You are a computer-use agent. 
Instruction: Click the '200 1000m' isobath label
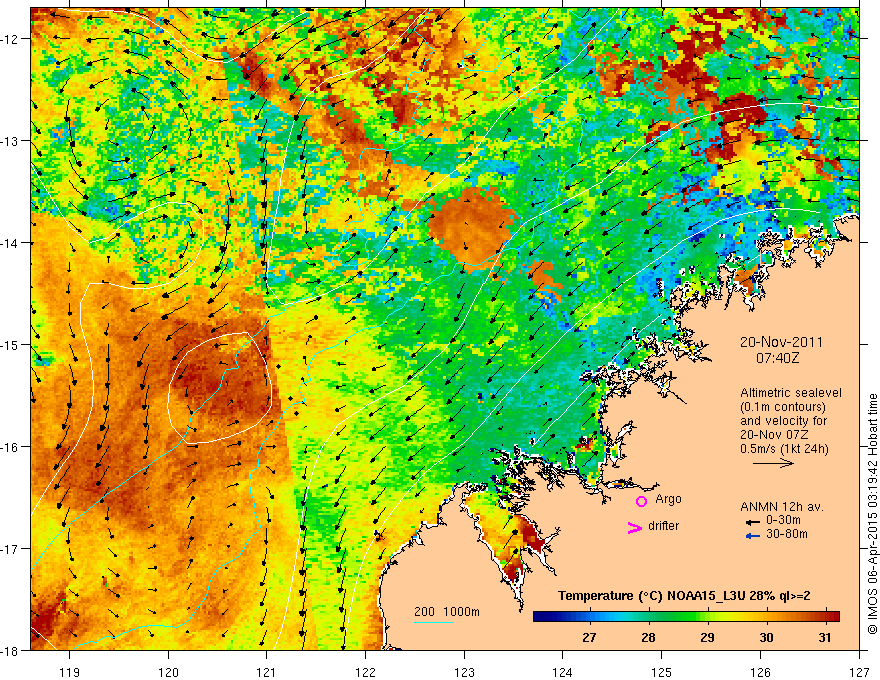coord(447,612)
